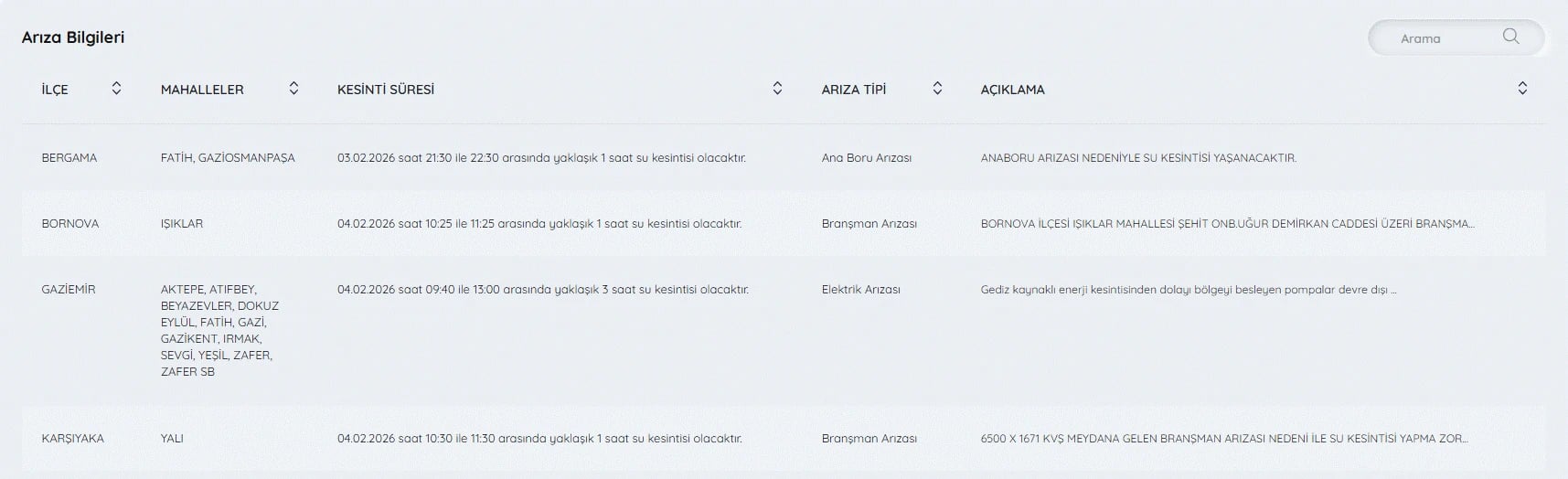Click the AÇIKLAMA header label
Viewport: 1568px width, 479px height.
pos(1012,90)
